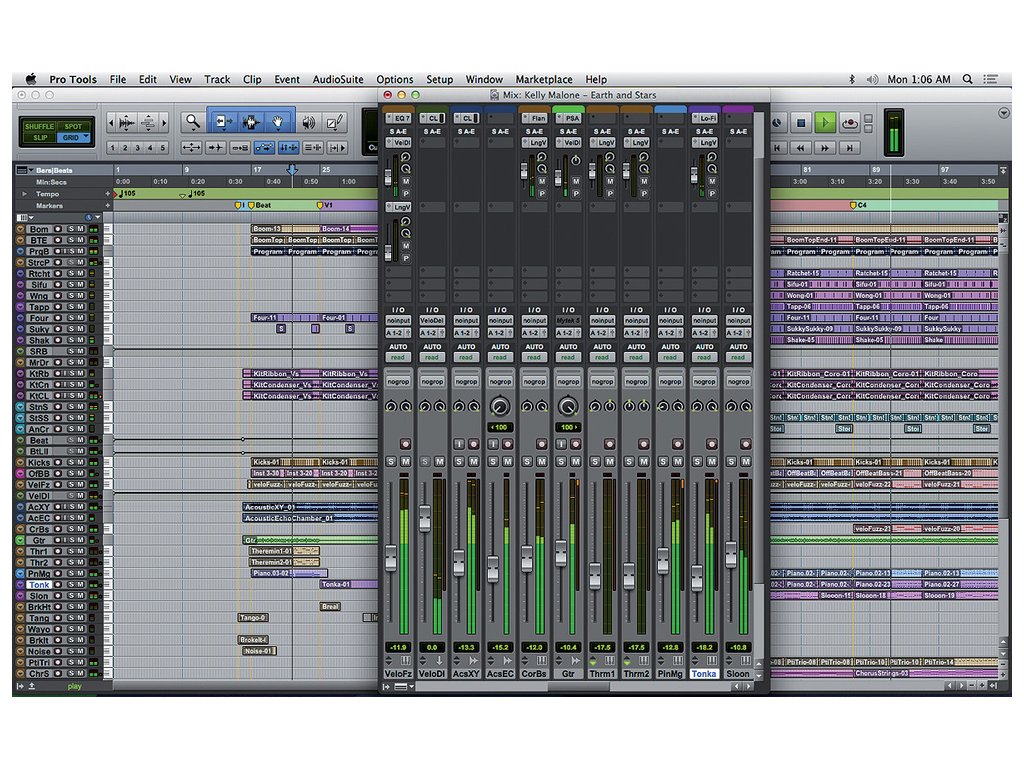
Task: Click the MIDI vertical zoom icon
Action: tap(148, 122)
